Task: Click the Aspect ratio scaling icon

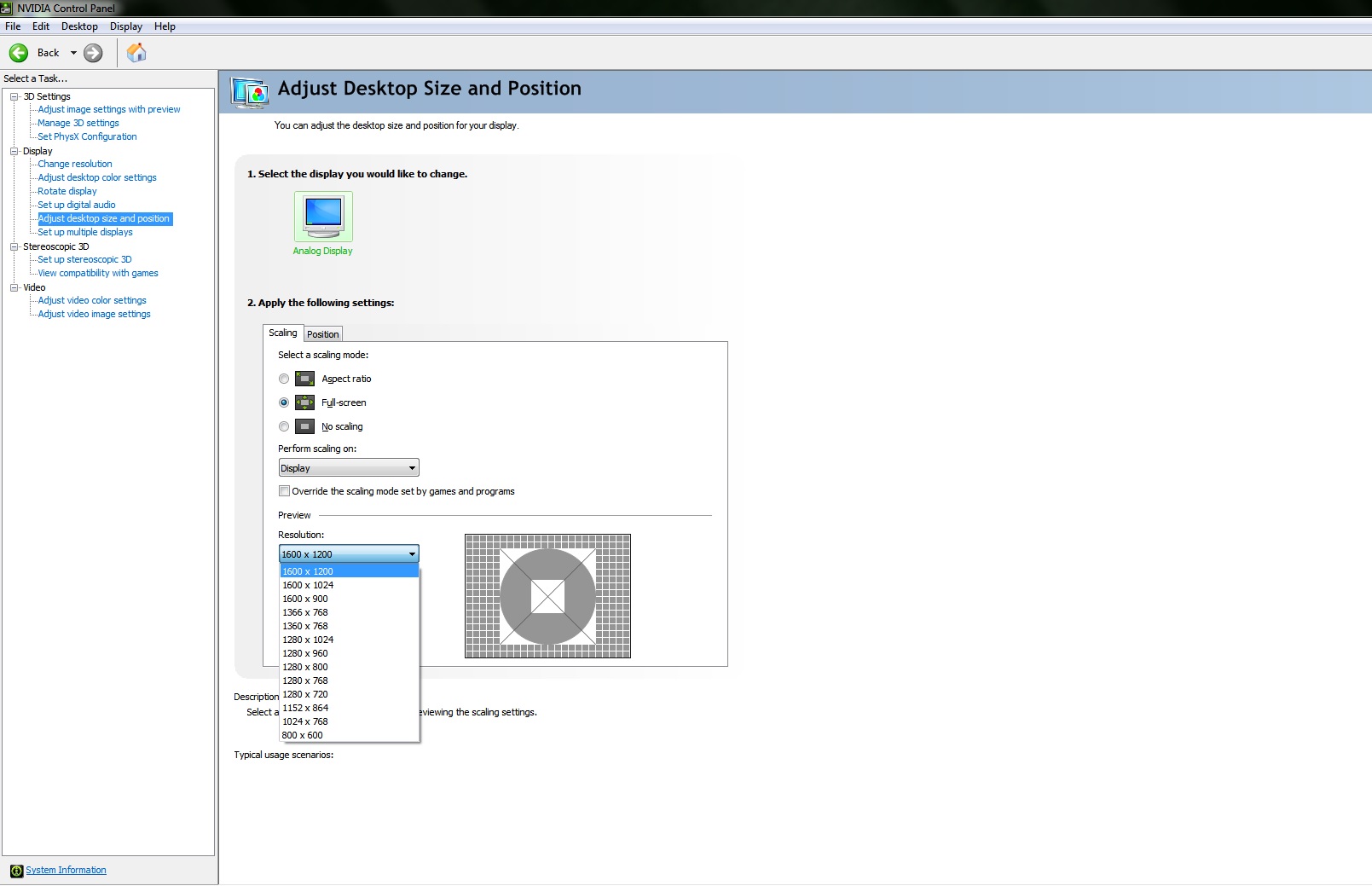Action: (304, 379)
